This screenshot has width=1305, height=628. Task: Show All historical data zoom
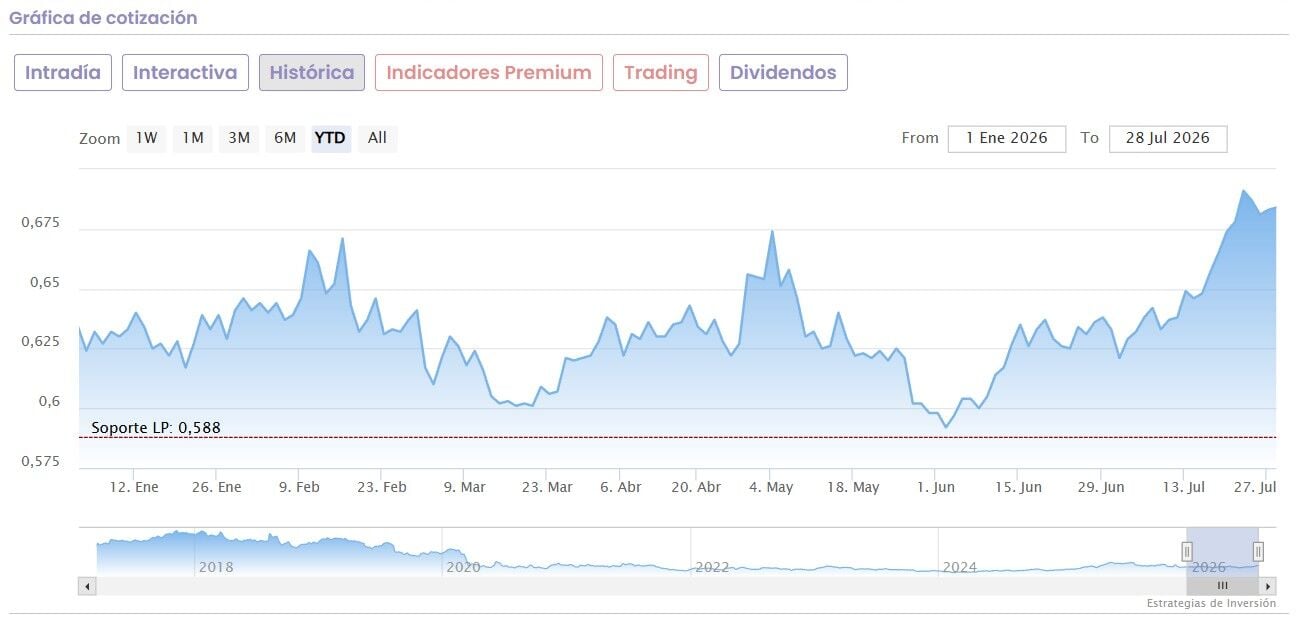click(377, 138)
